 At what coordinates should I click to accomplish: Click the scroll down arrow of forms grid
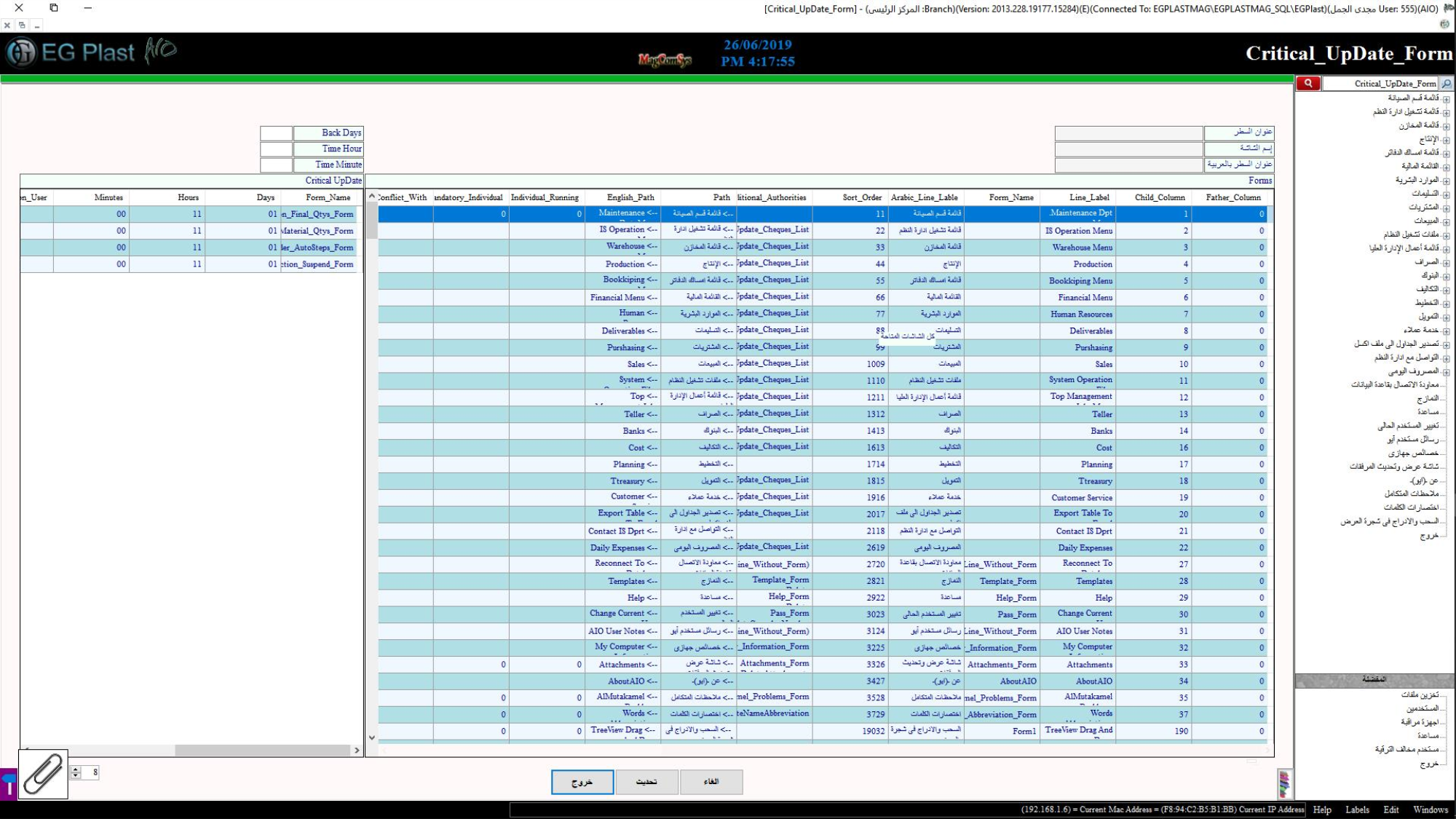[372, 737]
